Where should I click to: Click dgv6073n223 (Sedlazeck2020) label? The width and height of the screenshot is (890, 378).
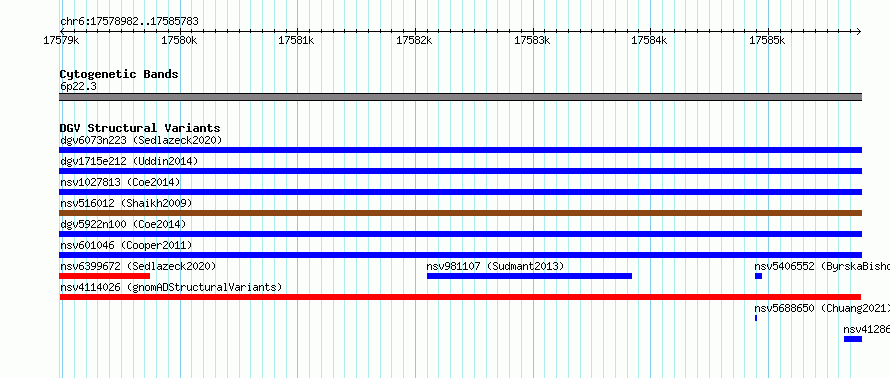141,140
